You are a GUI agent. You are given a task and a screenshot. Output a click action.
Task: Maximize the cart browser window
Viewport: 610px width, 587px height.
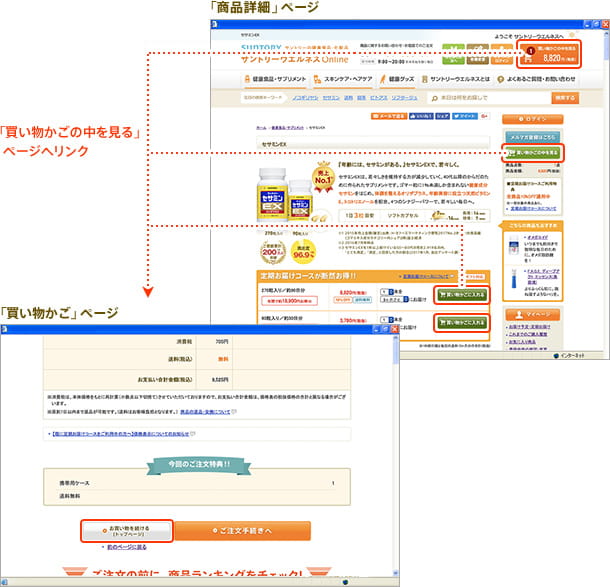pyautogui.click(x=385, y=329)
